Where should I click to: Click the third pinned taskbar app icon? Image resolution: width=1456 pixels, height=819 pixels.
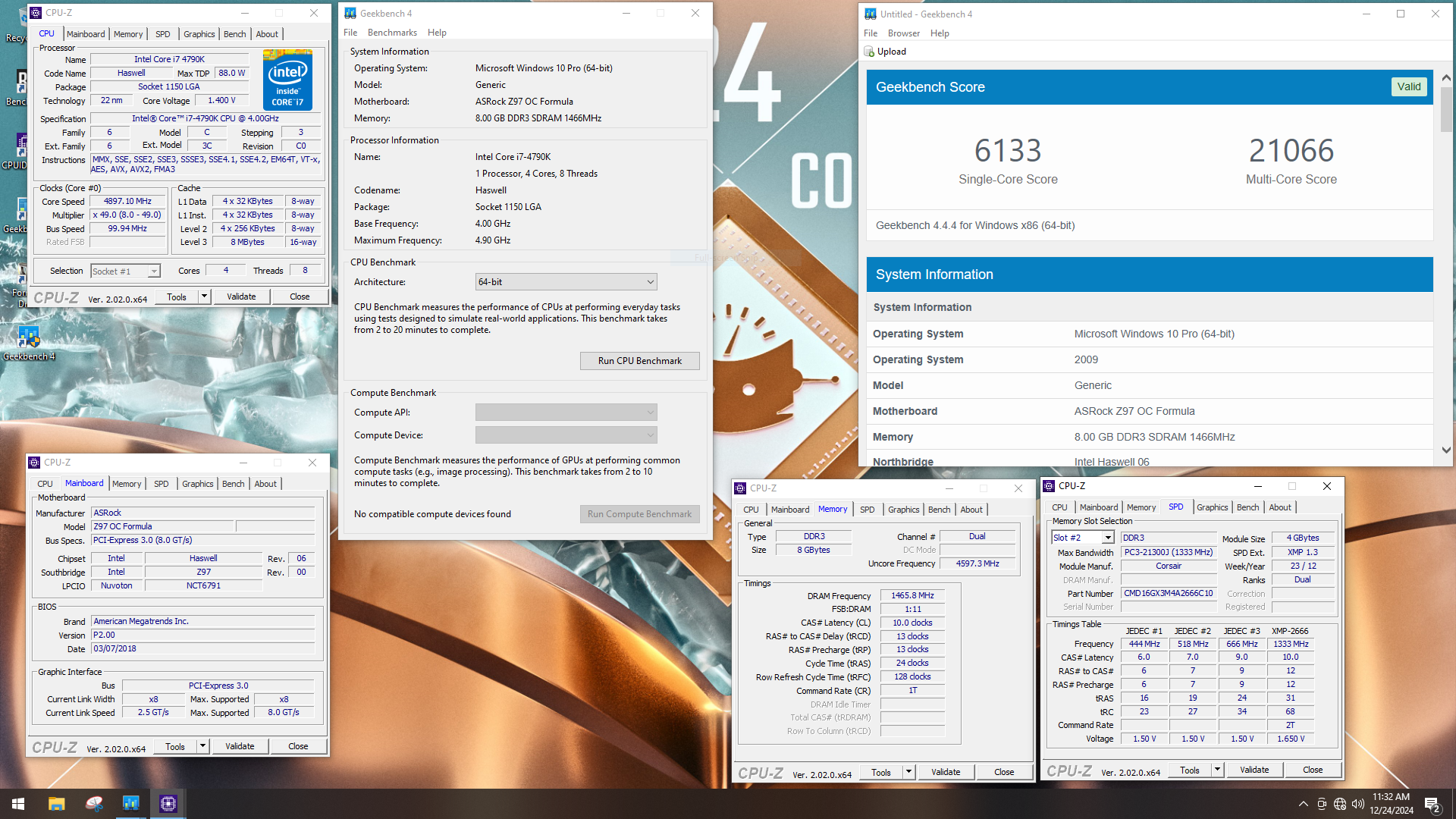93,804
